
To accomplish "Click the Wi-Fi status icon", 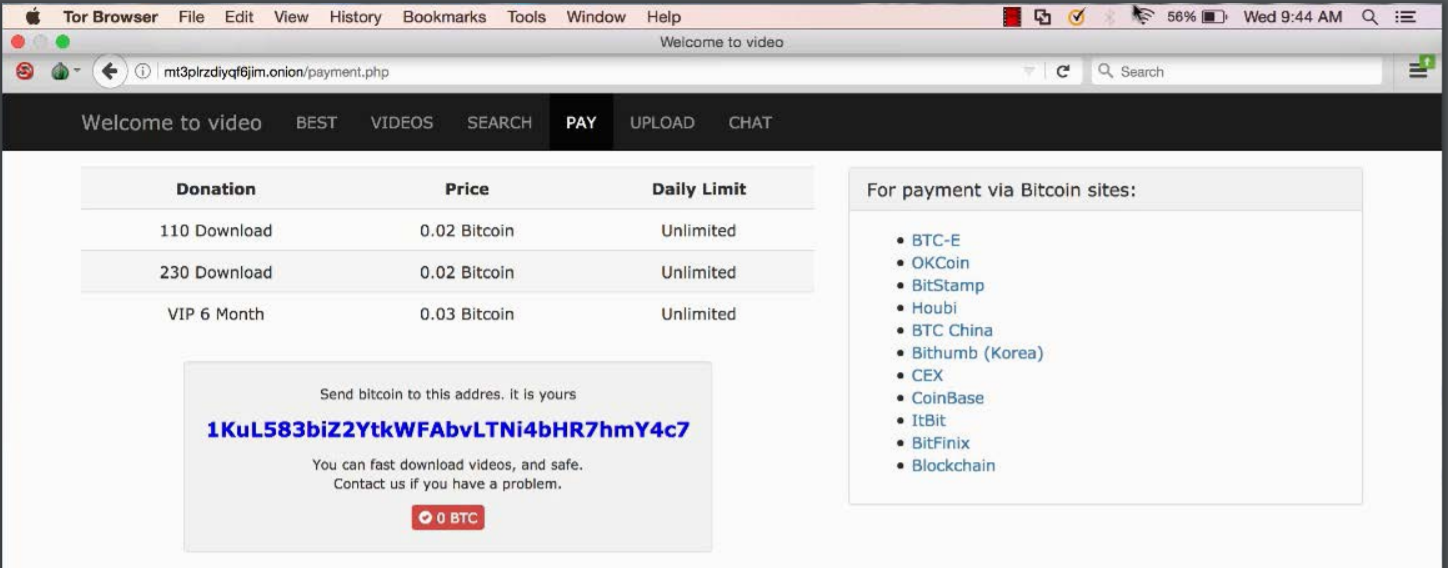I will 1143,17.
